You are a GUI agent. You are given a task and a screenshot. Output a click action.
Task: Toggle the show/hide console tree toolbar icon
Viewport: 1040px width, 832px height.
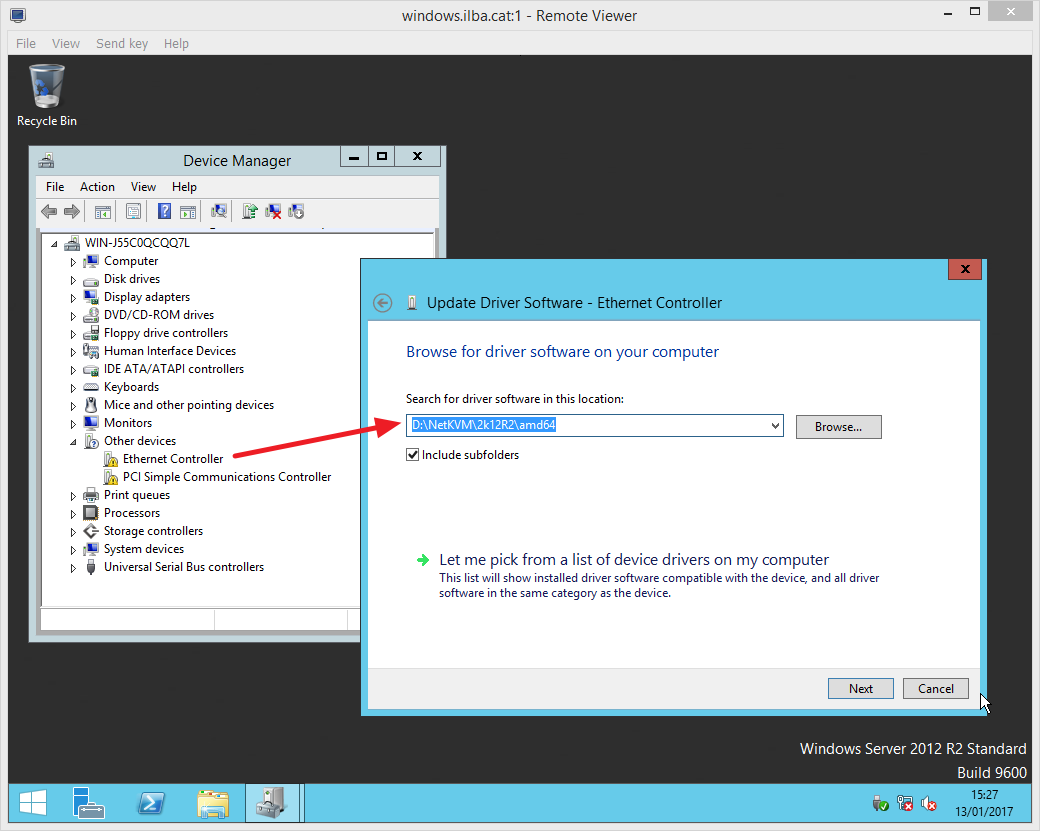point(103,212)
